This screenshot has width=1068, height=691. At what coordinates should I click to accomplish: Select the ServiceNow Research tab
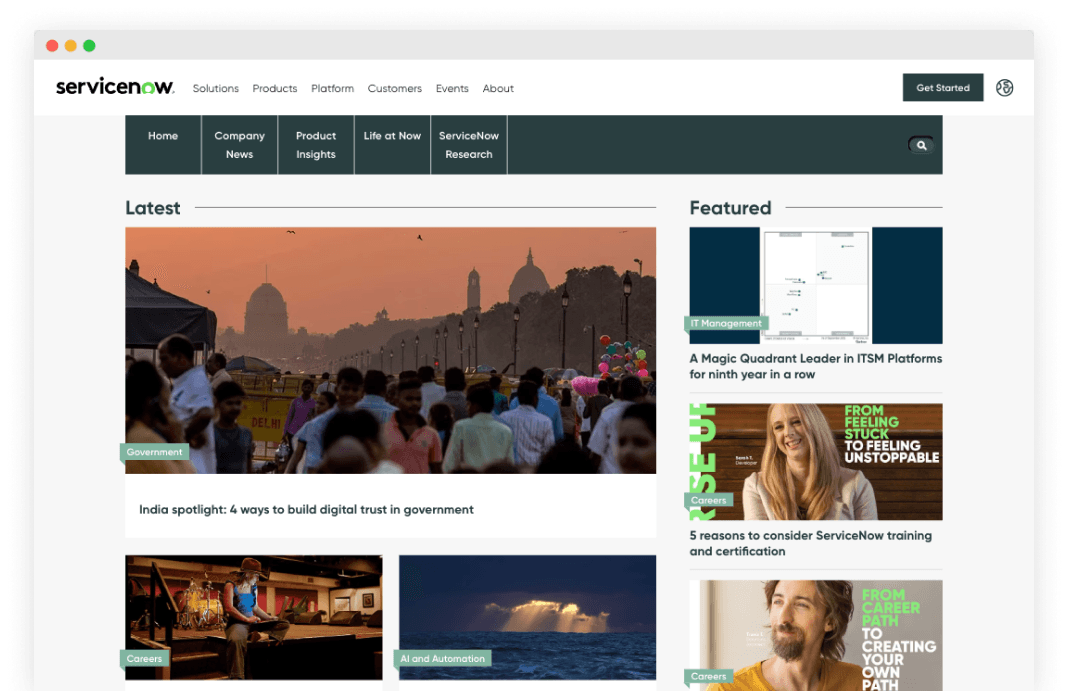coord(469,144)
